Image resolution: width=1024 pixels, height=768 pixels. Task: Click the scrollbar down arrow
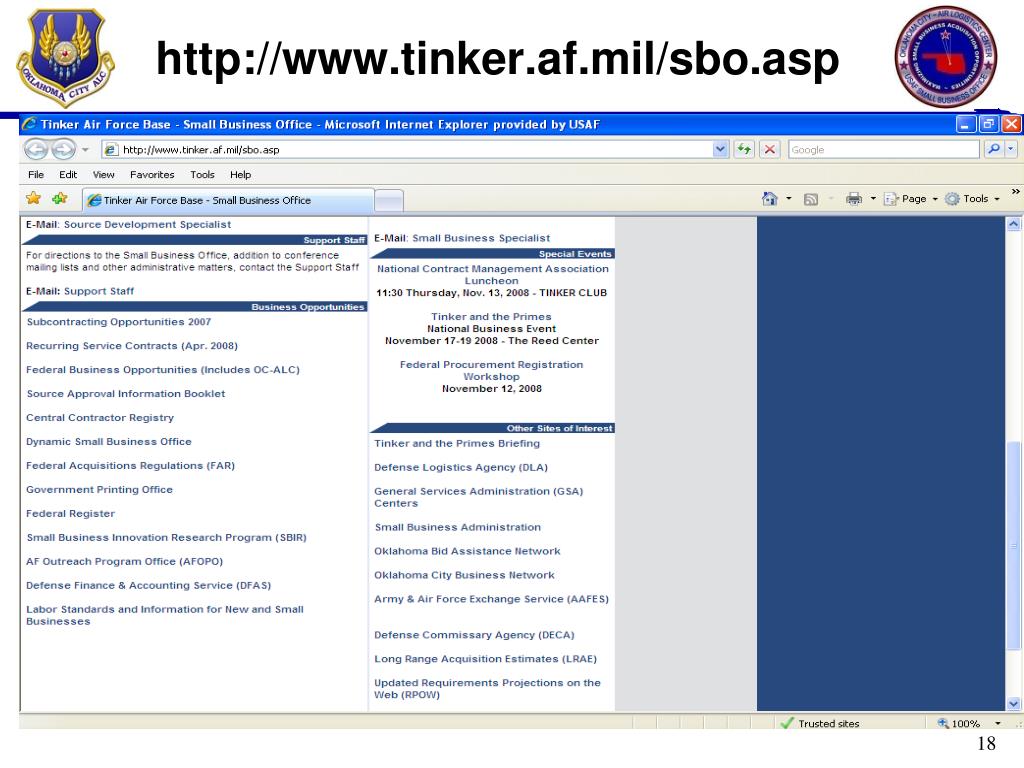[x=1014, y=704]
